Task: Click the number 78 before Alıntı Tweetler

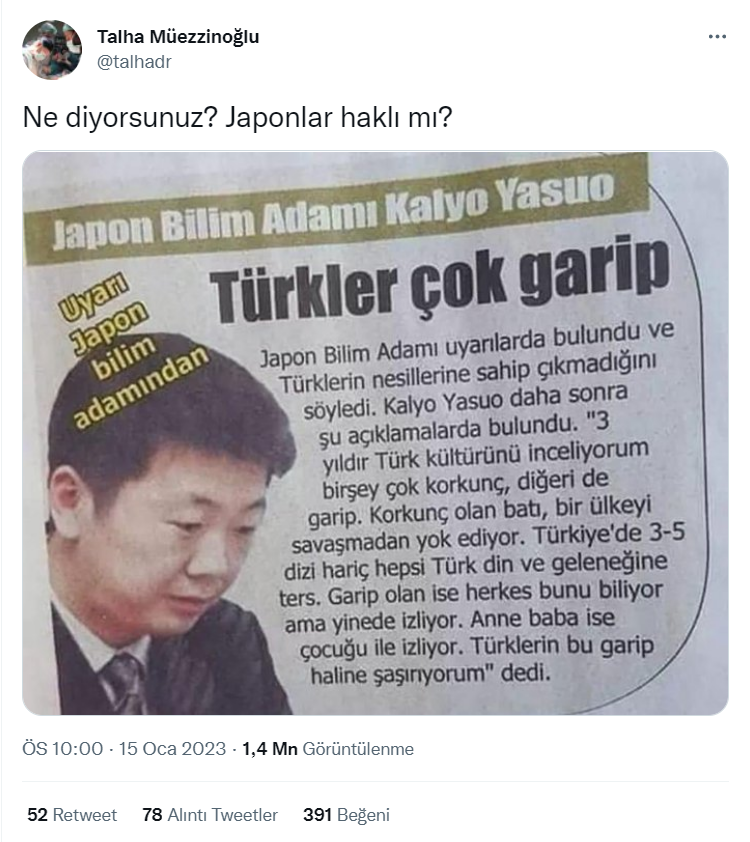Action: [x=152, y=815]
